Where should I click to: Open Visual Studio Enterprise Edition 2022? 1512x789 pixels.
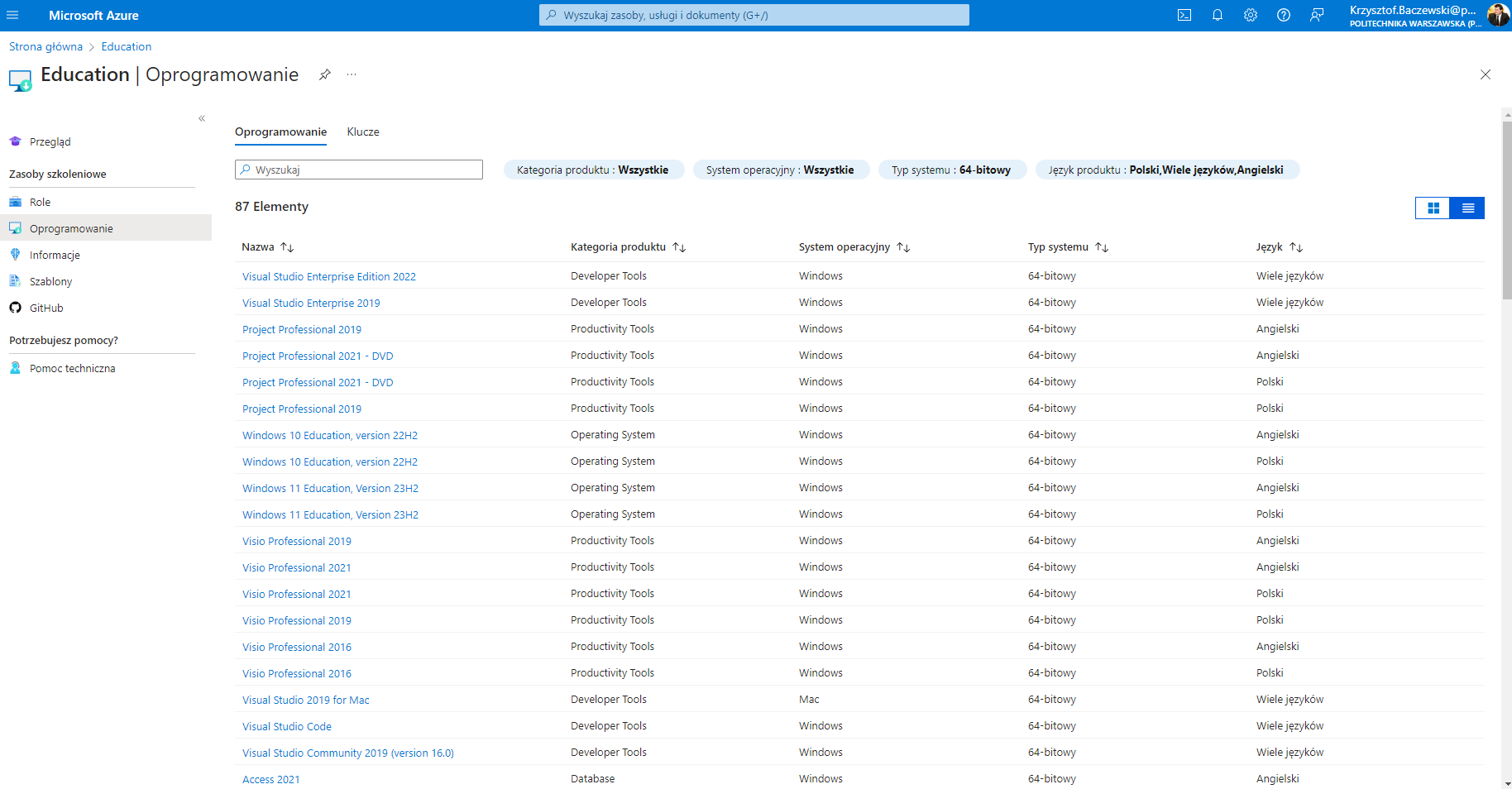coord(329,276)
